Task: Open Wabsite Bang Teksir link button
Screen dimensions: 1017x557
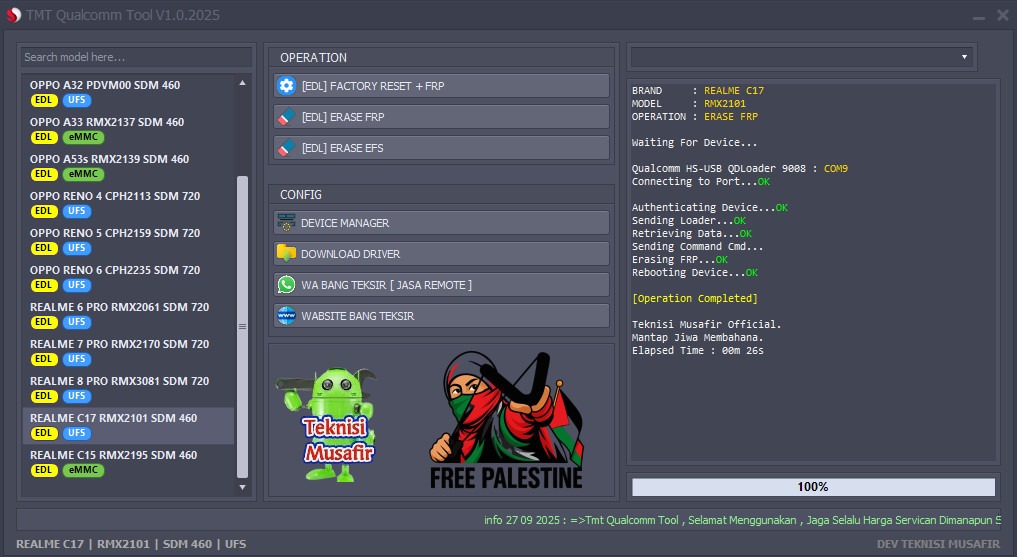Action: [x=441, y=316]
